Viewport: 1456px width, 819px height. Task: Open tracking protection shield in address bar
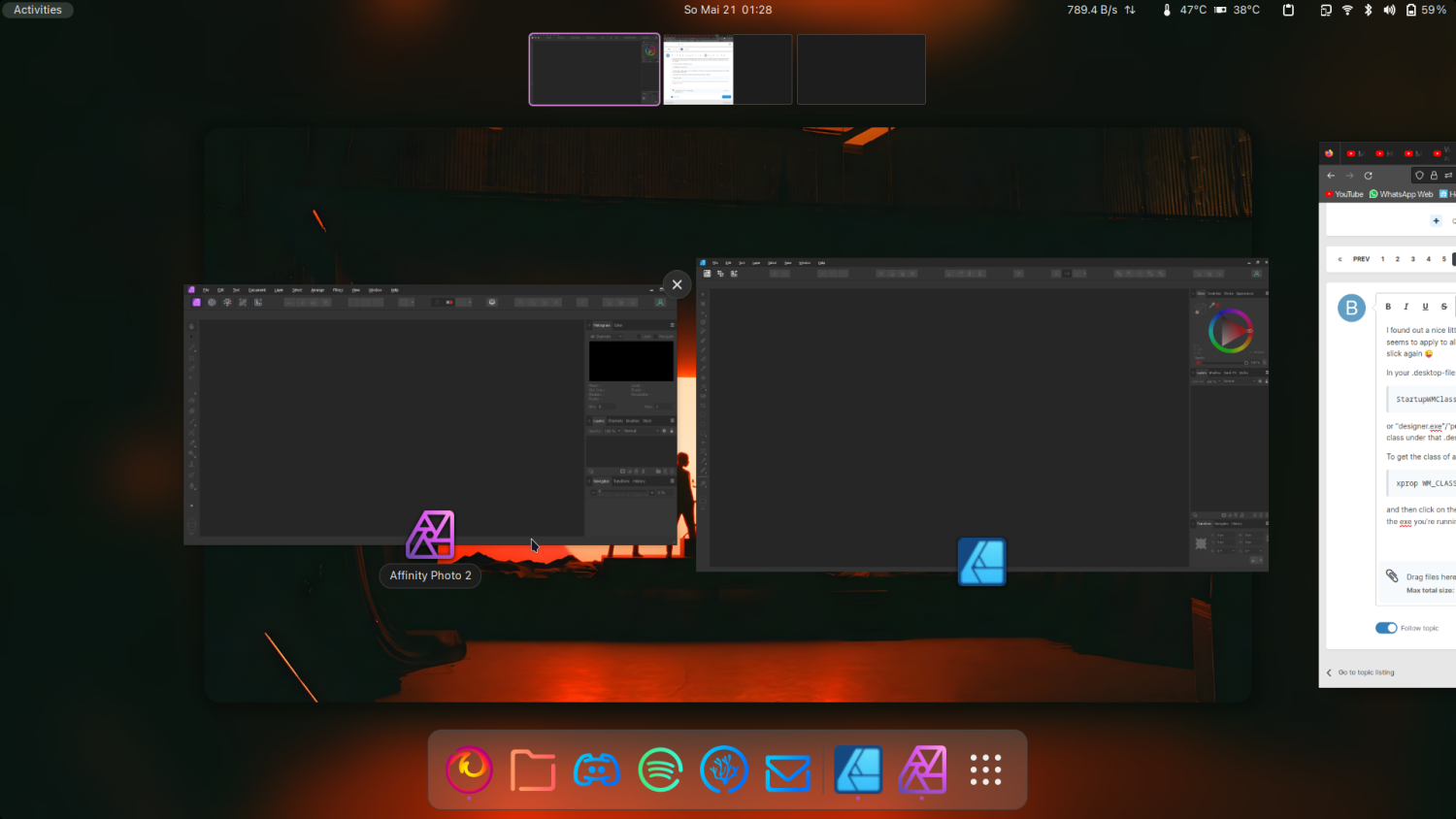pos(1418,176)
